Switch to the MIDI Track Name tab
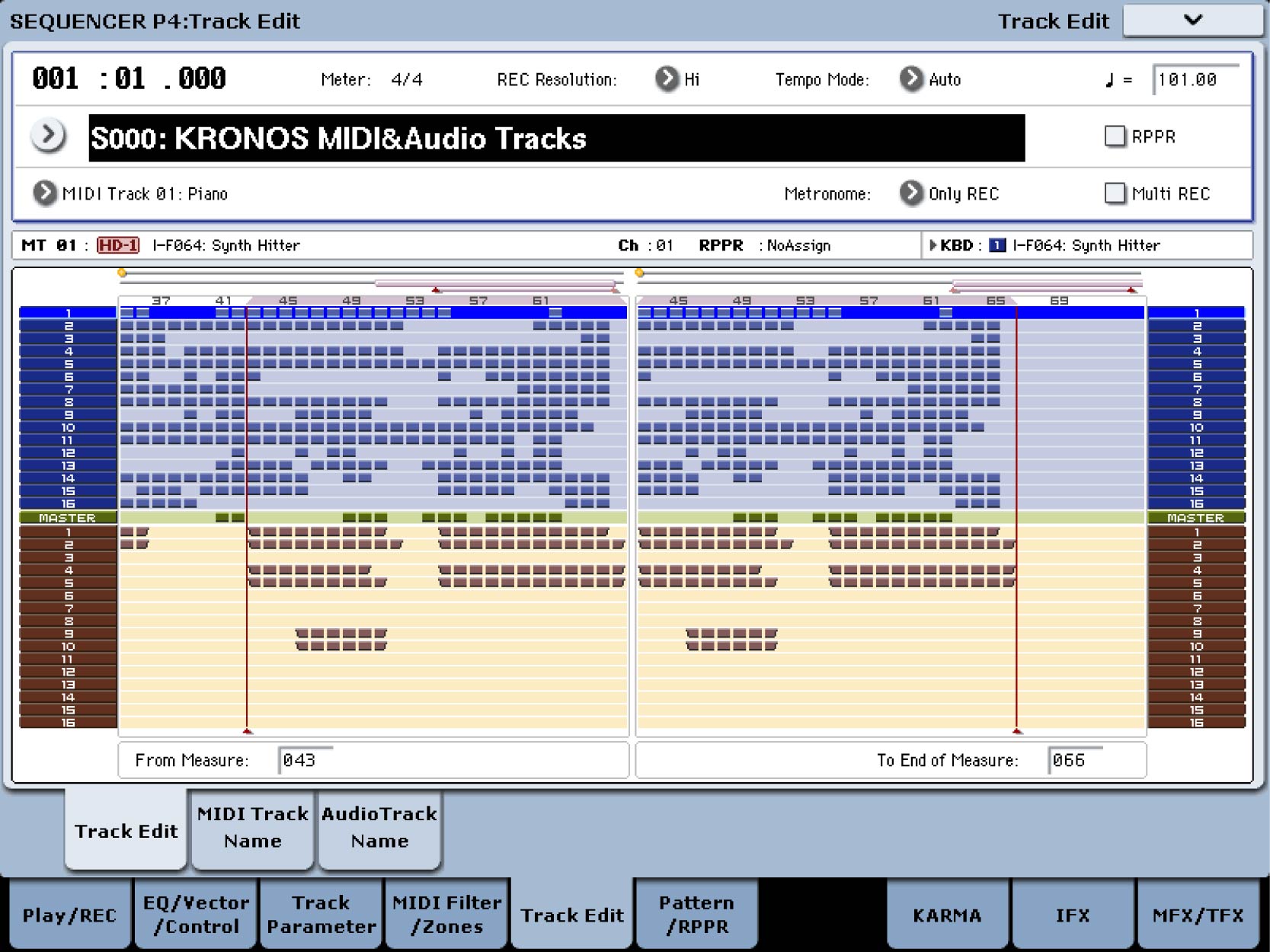The height and width of the screenshot is (952, 1270). click(x=253, y=828)
